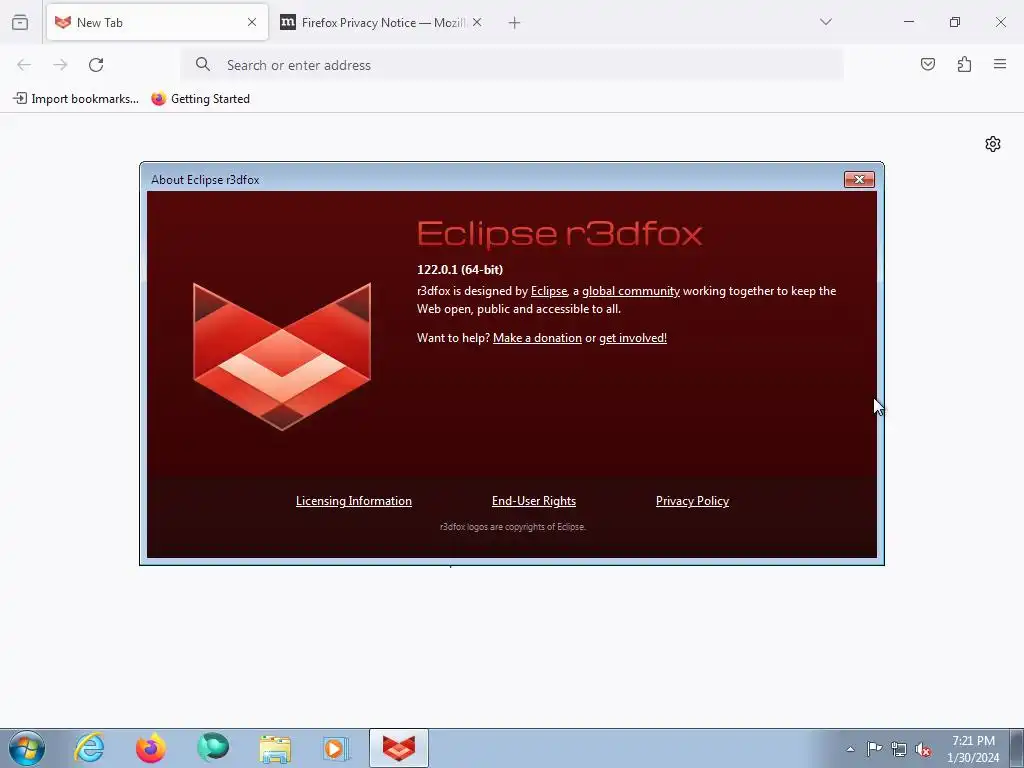The image size is (1024, 768).
Task: Open Windows Explorer folder from taskbar
Action: pos(275,748)
